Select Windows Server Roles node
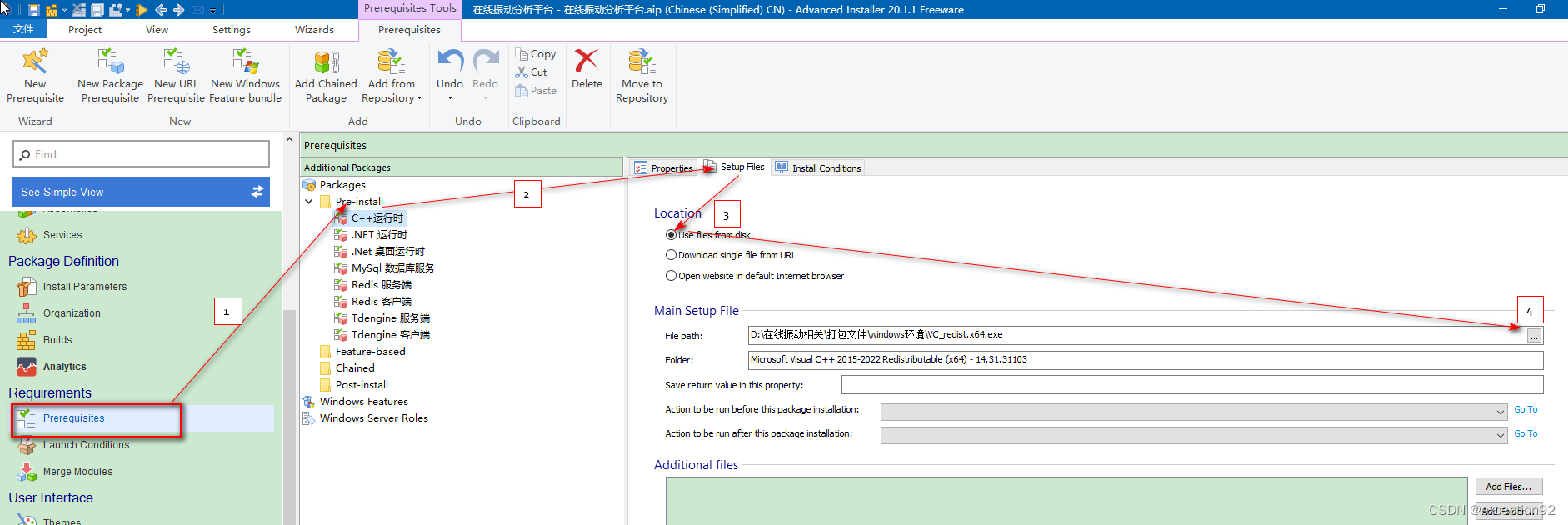The height and width of the screenshot is (525, 1568). 373,418
